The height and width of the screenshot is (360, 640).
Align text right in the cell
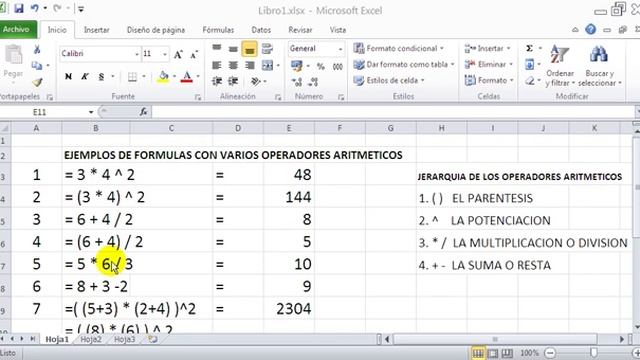[x=249, y=65]
